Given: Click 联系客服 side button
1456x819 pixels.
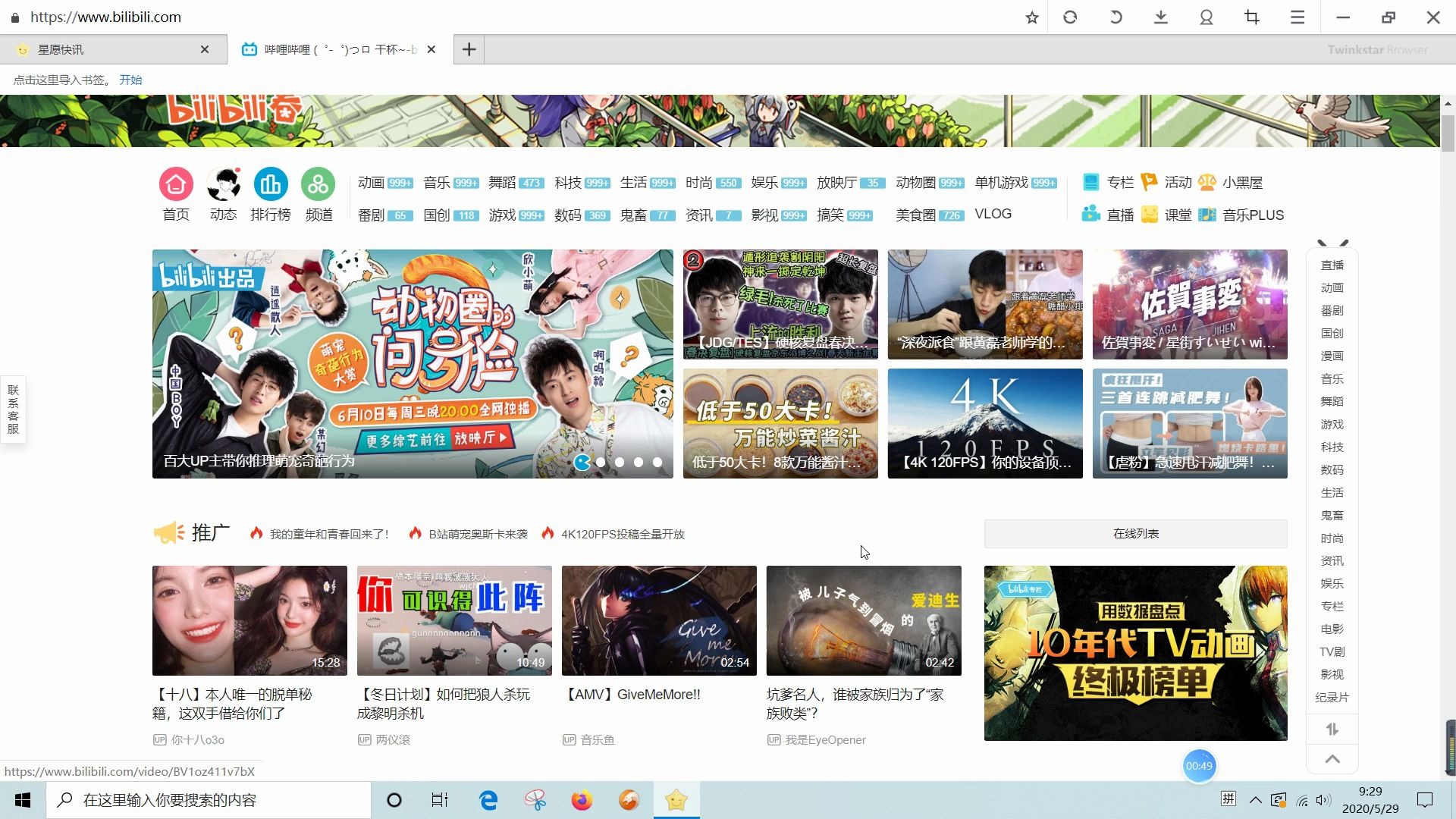Looking at the screenshot, I should pos(13,409).
